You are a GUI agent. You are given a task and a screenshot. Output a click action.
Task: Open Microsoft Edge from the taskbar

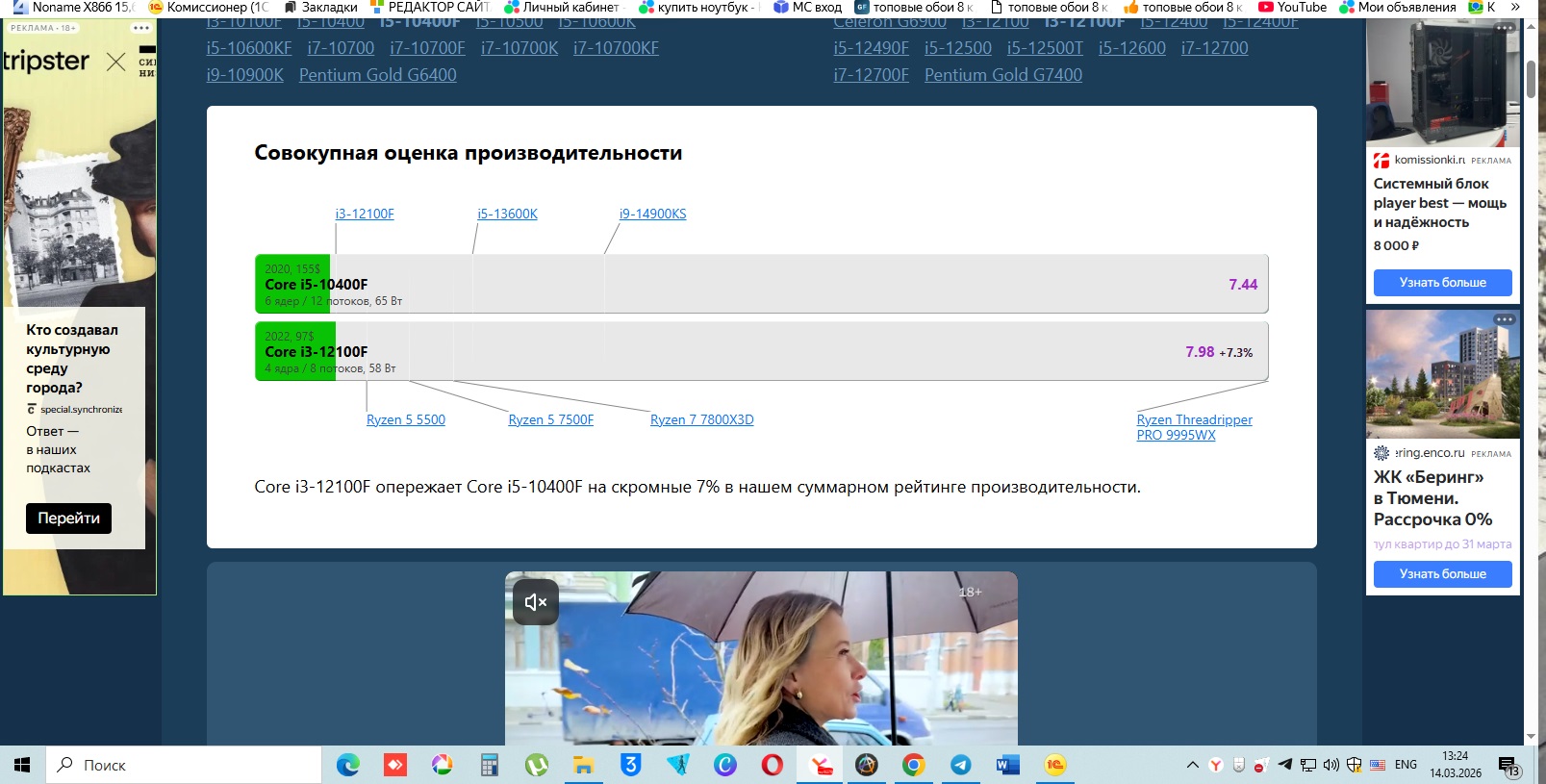coord(347,765)
